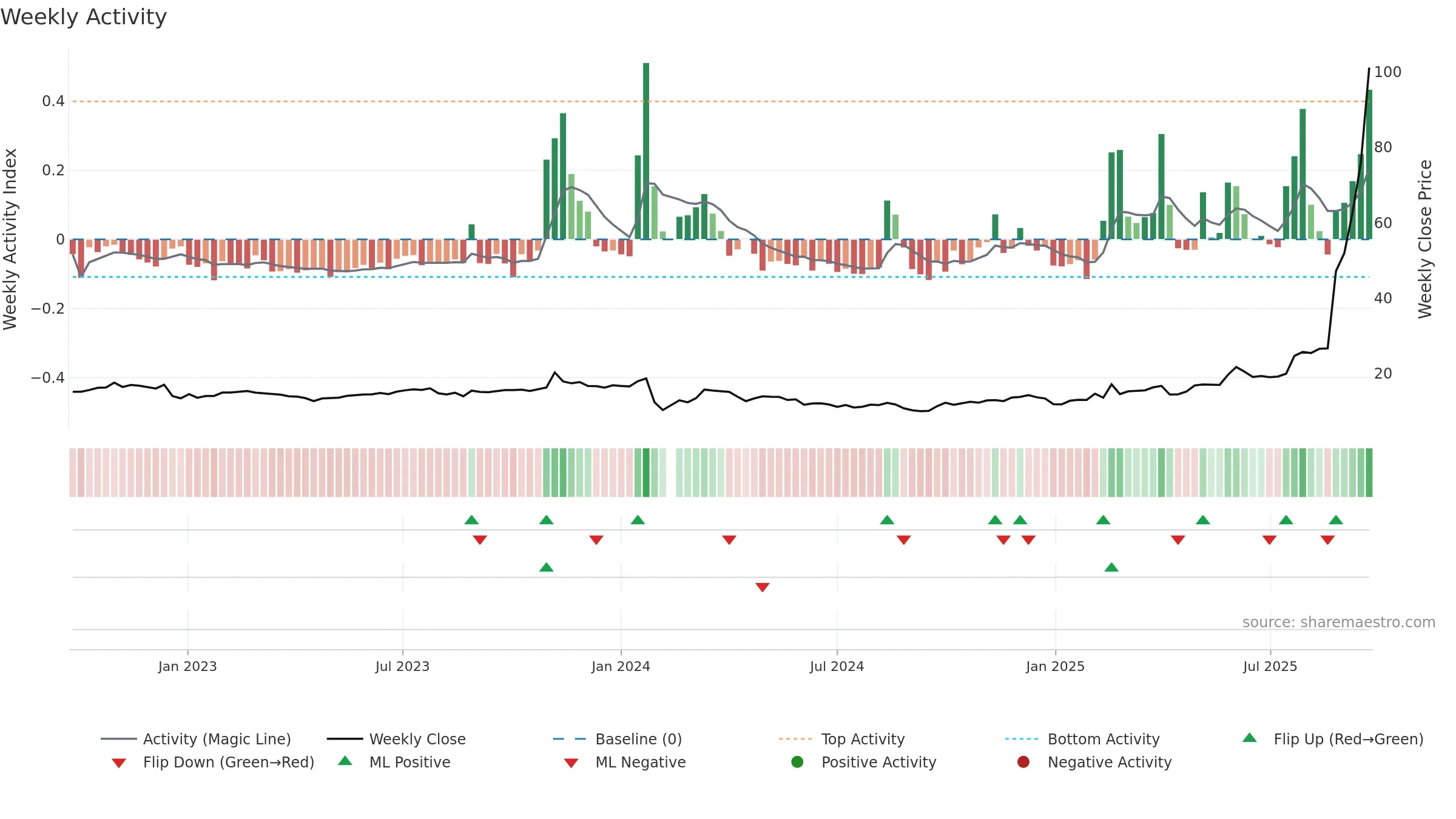Toggle ML Negative legend entry
The image size is (1456, 819).
[624, 762]
